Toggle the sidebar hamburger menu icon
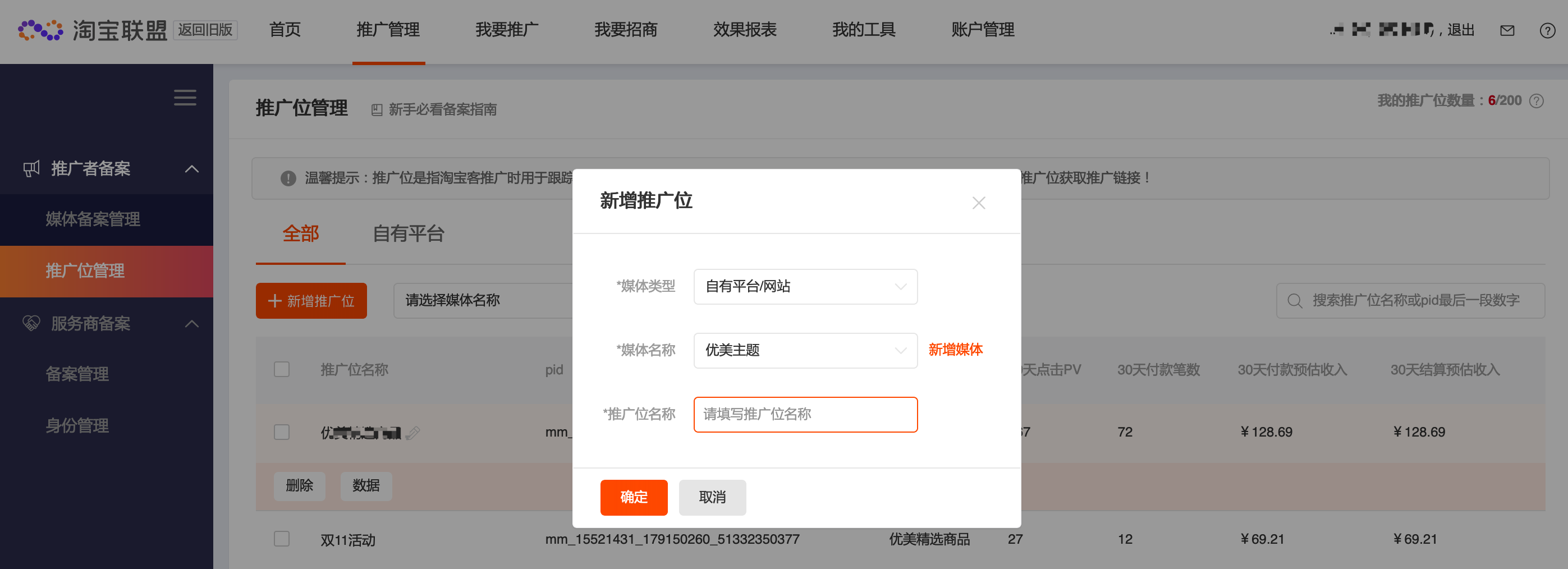Viewport: 1568px width, 569px height. (x=185, y=98)
